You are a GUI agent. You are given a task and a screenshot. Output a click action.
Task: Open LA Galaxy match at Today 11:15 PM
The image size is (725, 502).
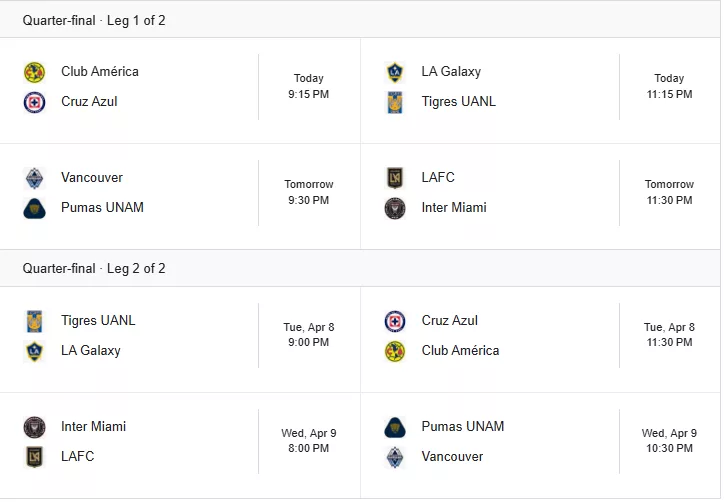coord(541,91)
